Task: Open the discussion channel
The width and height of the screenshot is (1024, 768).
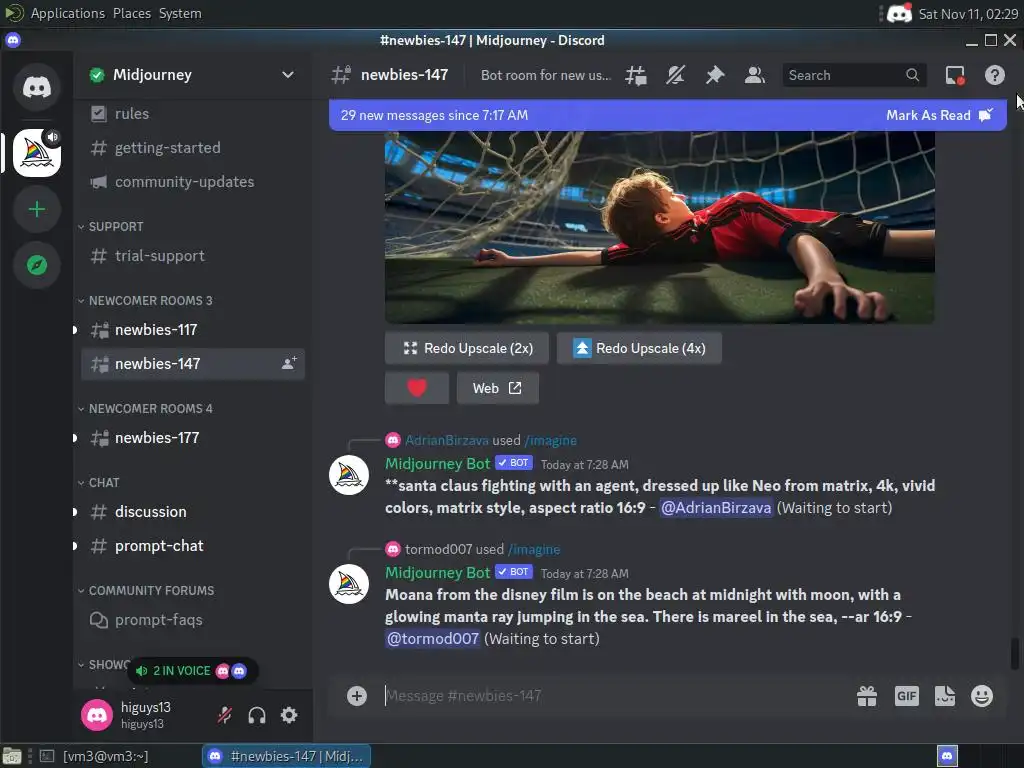Action: [193, 511]
